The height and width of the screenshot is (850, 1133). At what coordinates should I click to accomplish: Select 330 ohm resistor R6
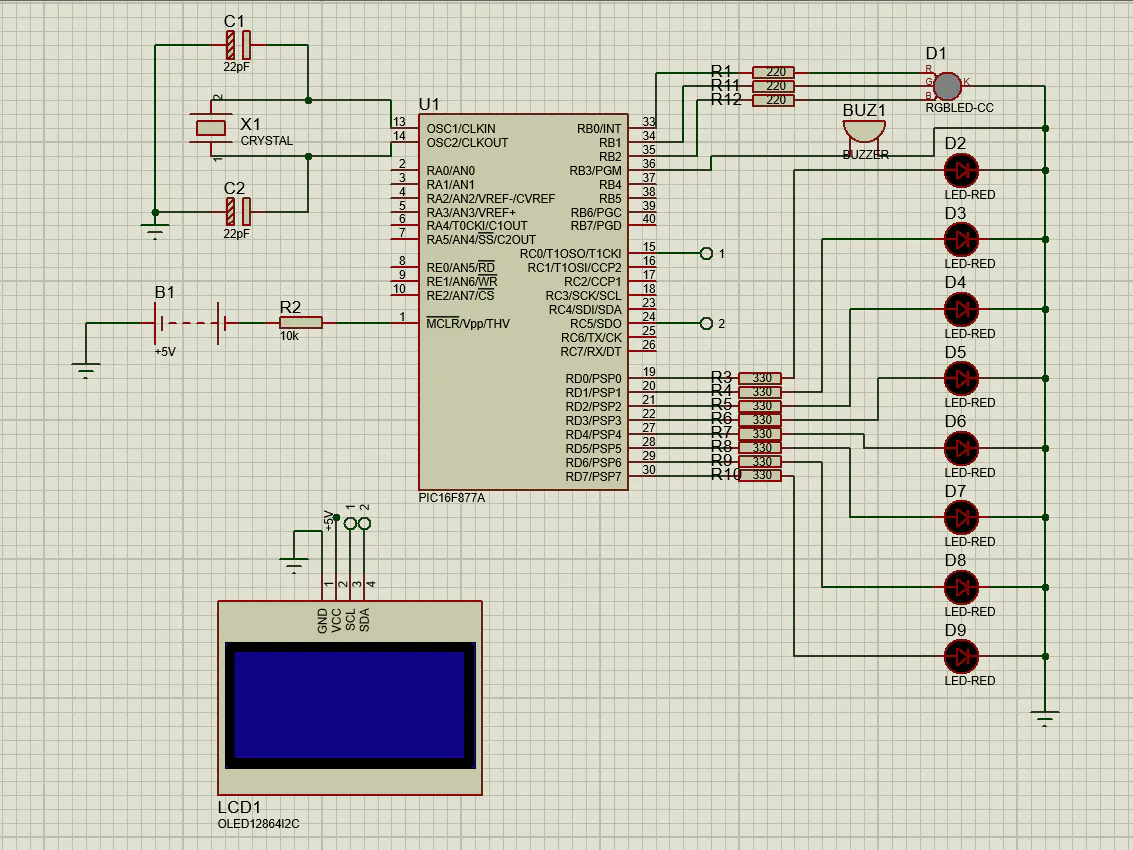pyautogui.click(x=759, y=419)
